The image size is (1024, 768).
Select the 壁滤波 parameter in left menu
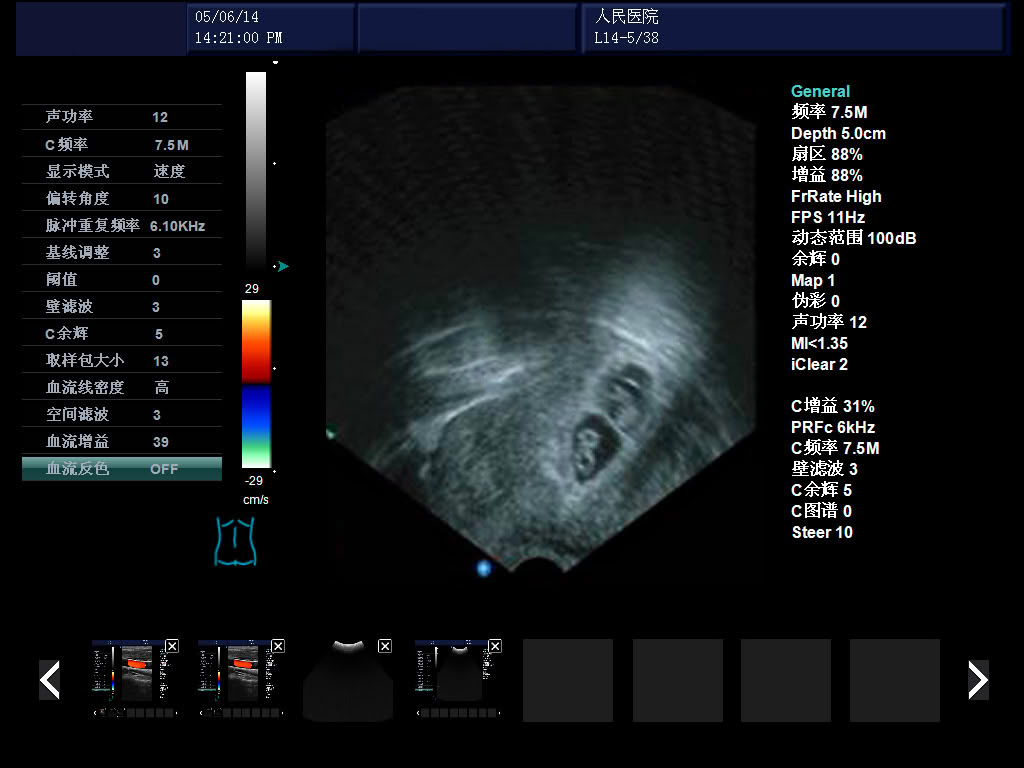pos(122,306)
